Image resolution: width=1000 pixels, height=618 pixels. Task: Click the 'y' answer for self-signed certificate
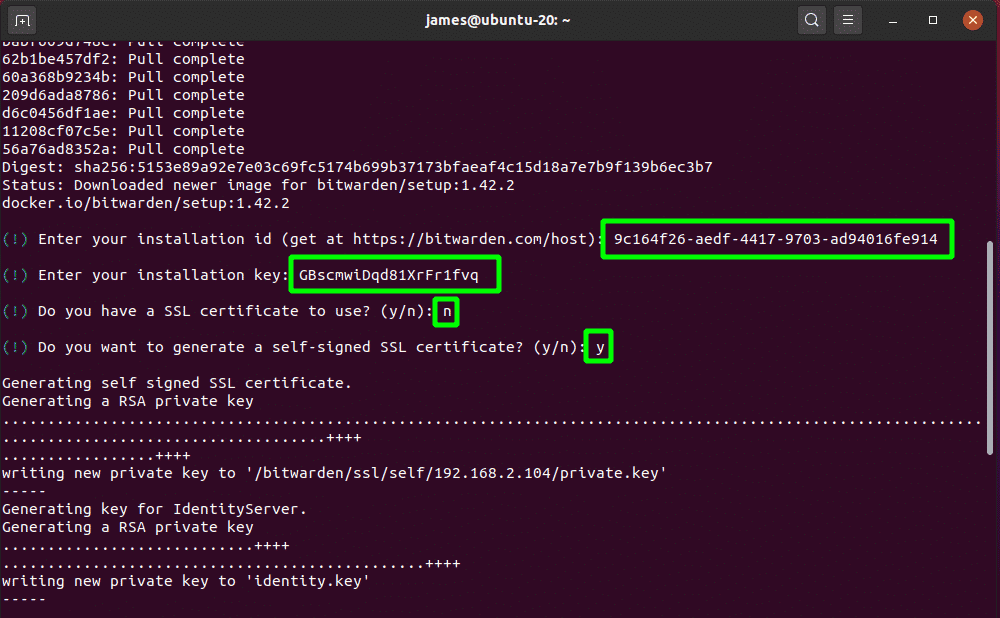(599, 348)
